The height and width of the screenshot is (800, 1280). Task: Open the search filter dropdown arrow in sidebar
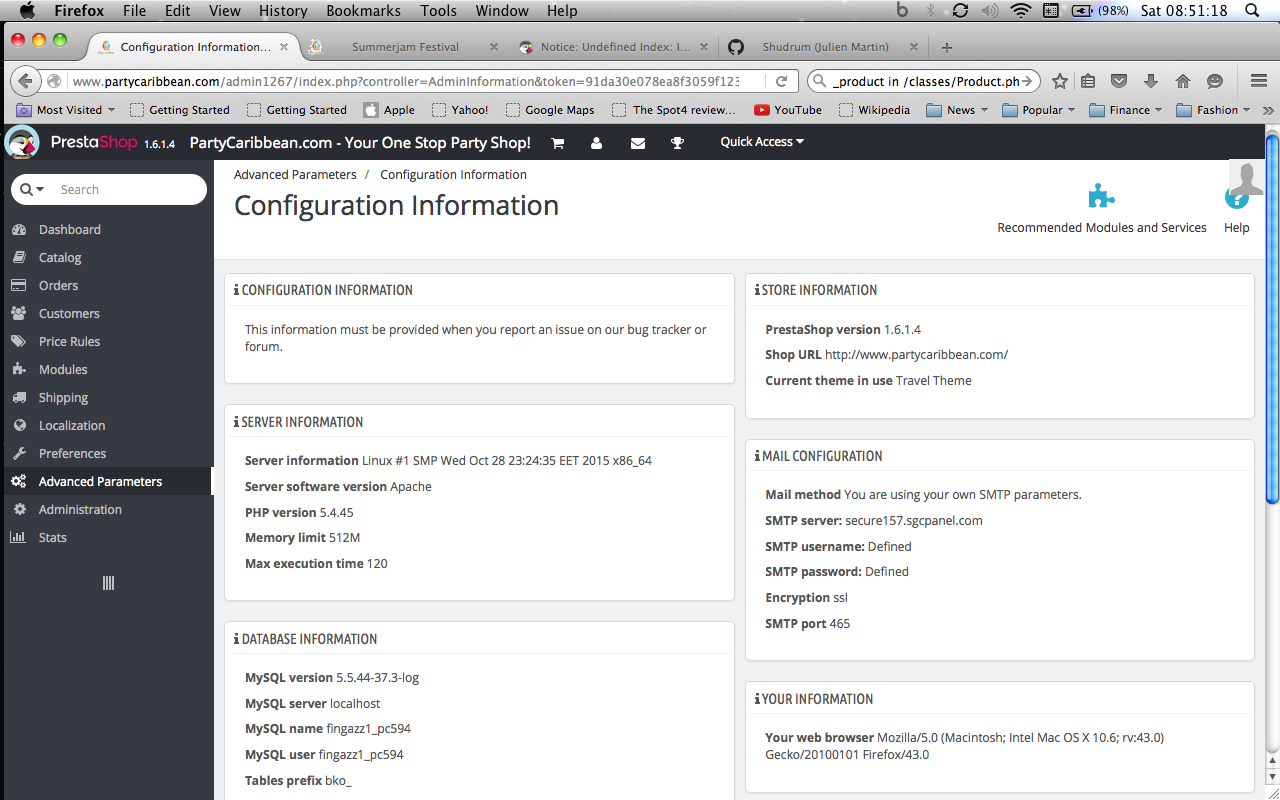32,189
